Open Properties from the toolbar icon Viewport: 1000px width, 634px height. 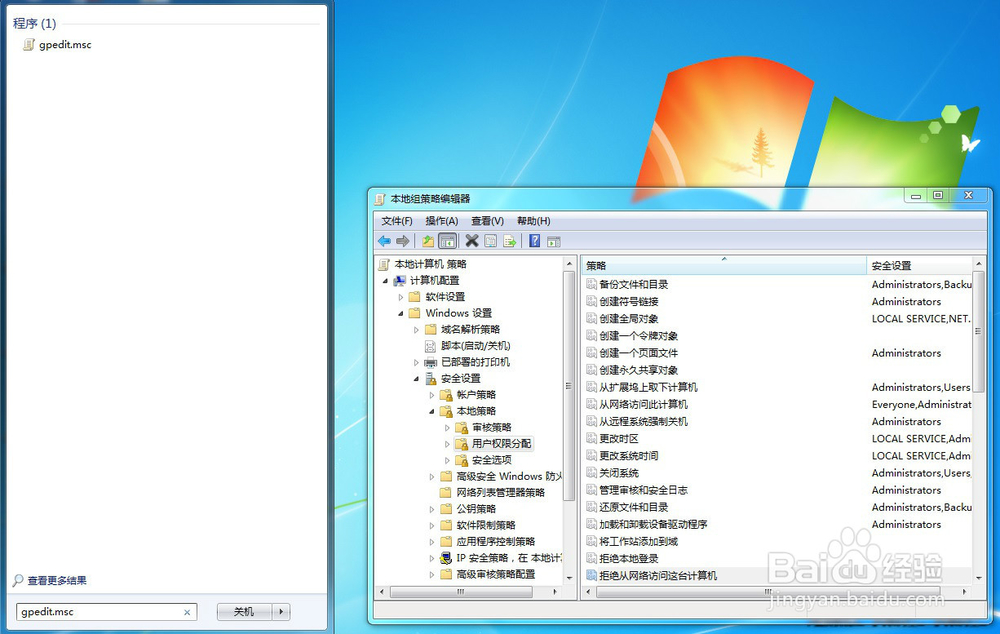tap(490, 241)
